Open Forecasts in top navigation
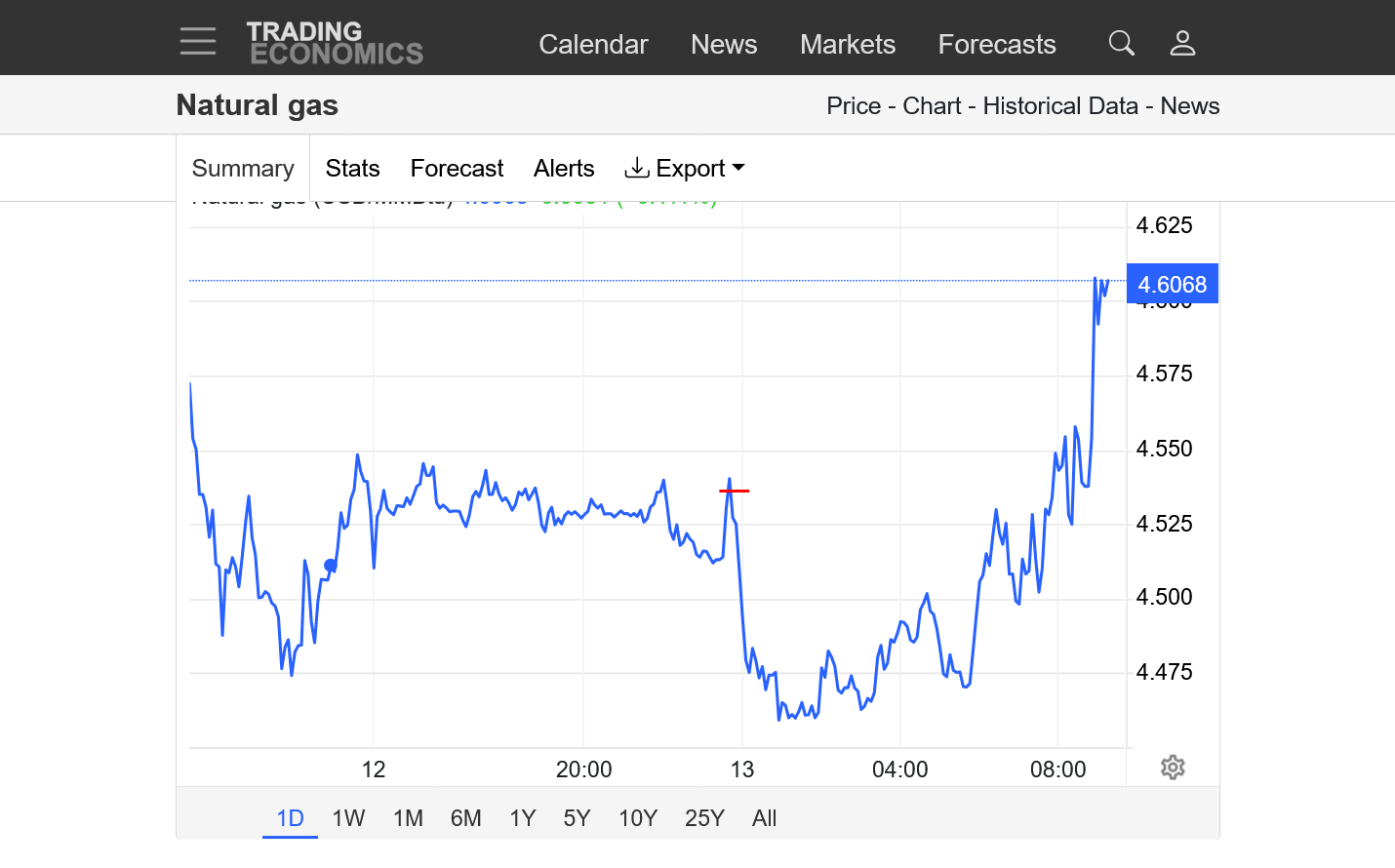The height and width of the screenshot is (868, 1395). pos(996,44)
